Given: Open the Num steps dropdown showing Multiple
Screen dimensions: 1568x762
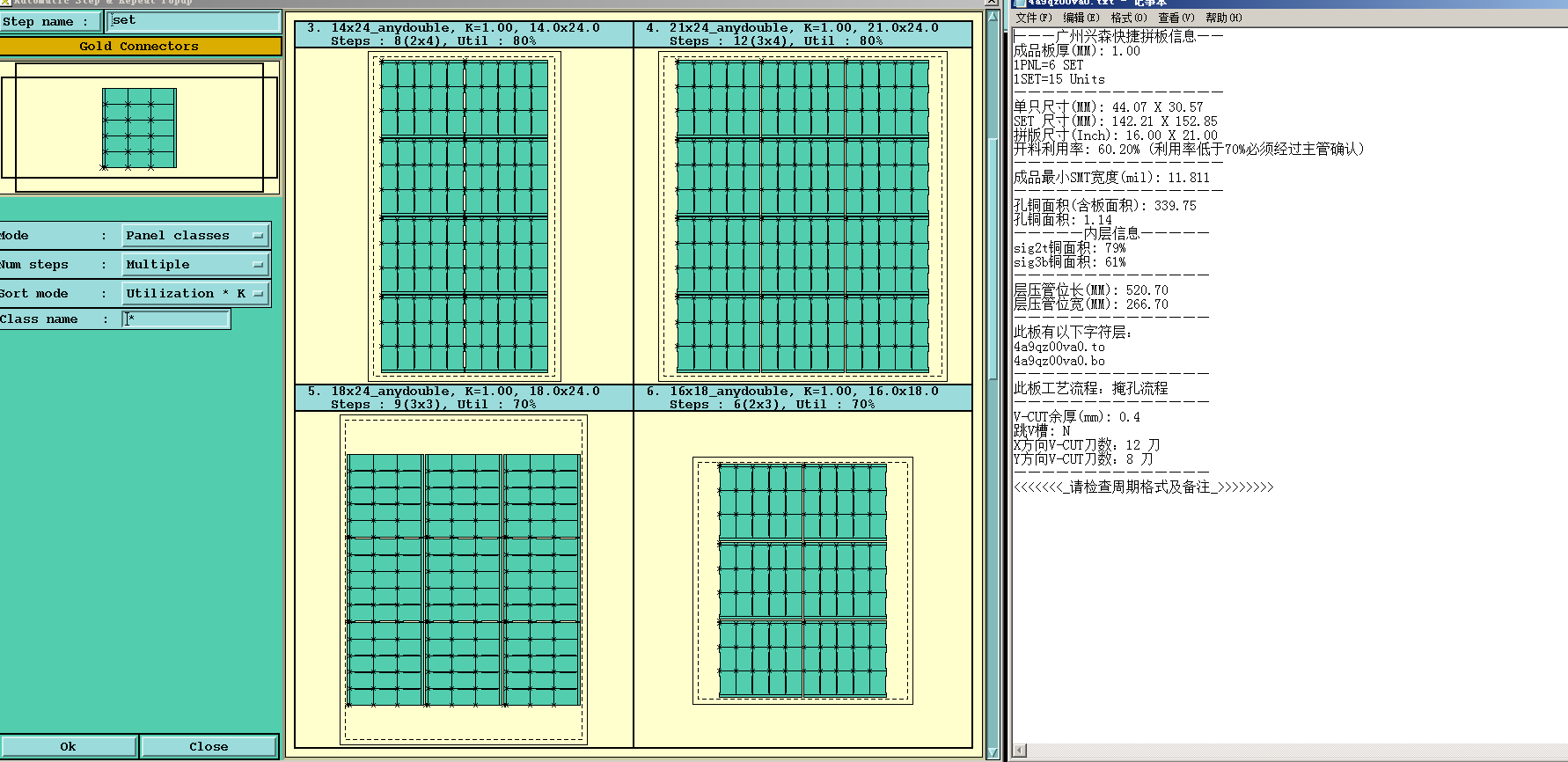Looking at the screenshot, I should point(195,265).
